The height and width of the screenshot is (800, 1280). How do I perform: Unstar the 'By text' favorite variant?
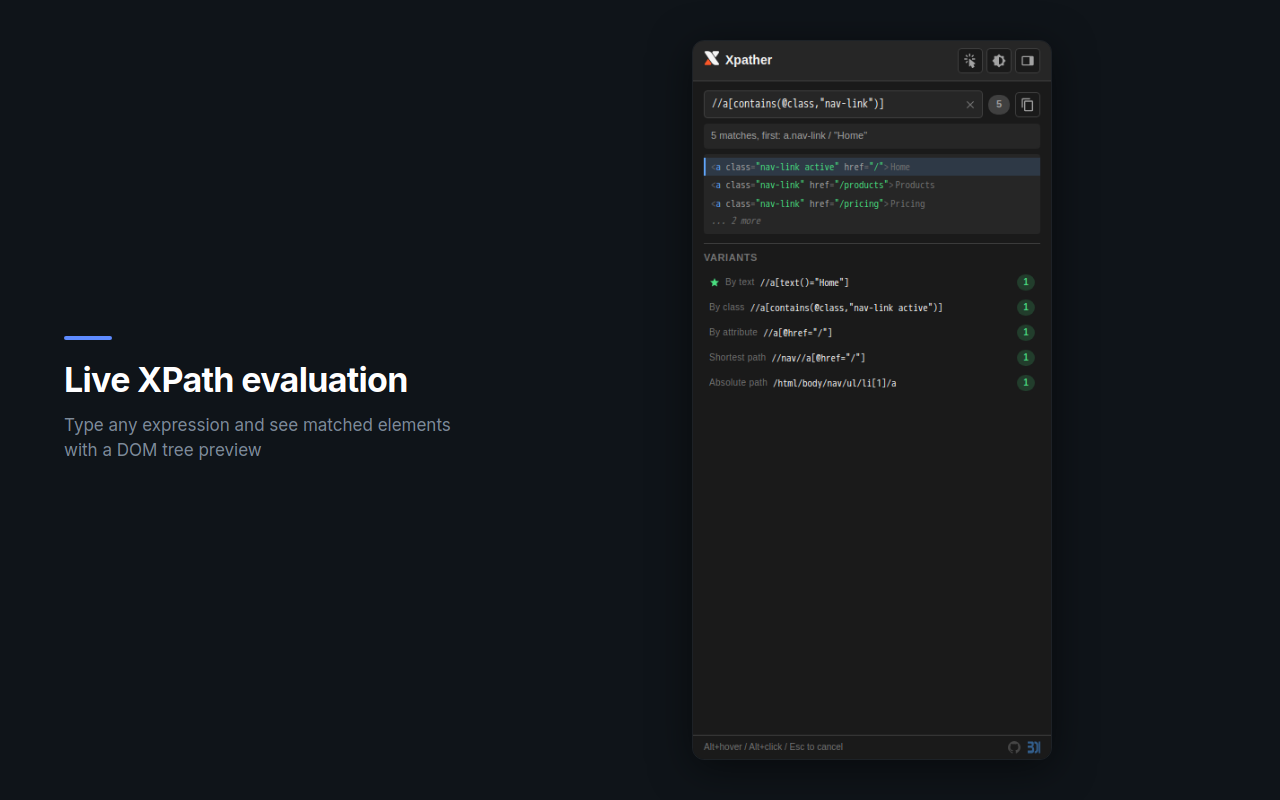715,282
